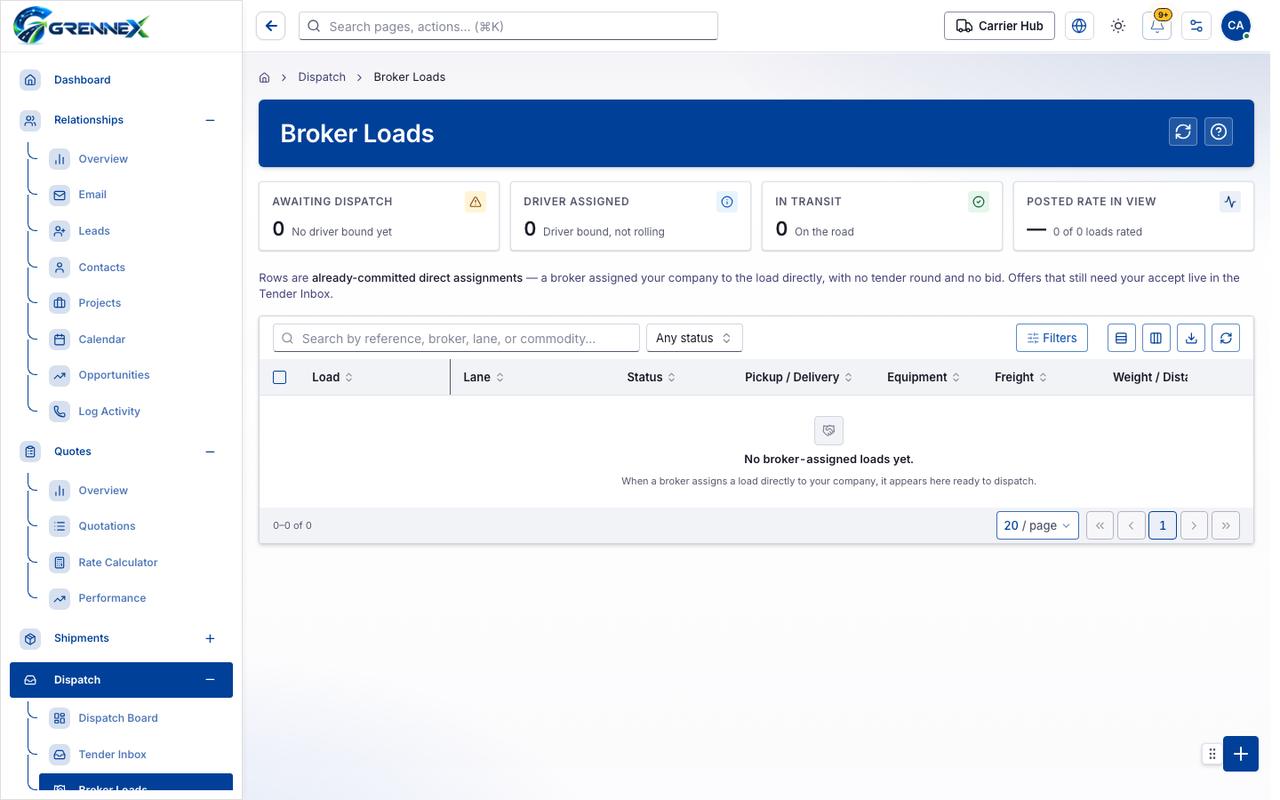Open Tender Inbox in sidebar

pos(112,754)
